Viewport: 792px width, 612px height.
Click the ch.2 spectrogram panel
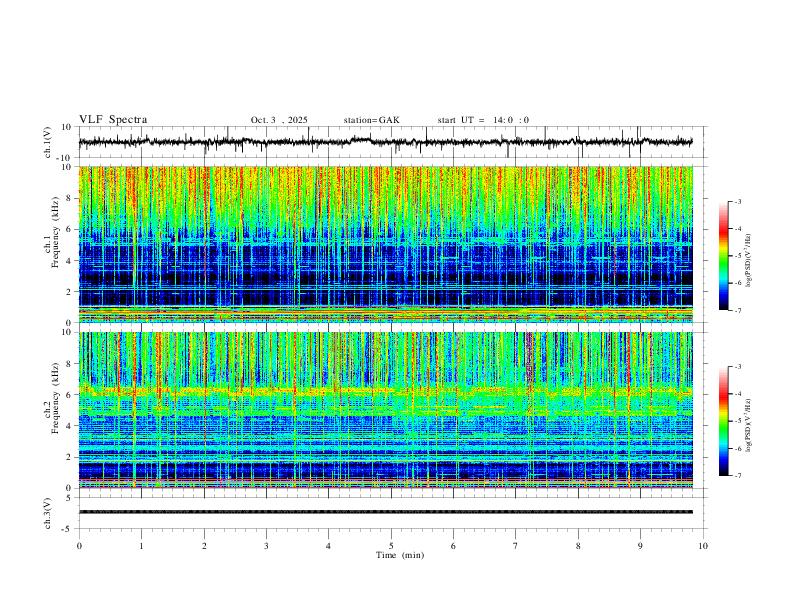(x=386, y=410)
